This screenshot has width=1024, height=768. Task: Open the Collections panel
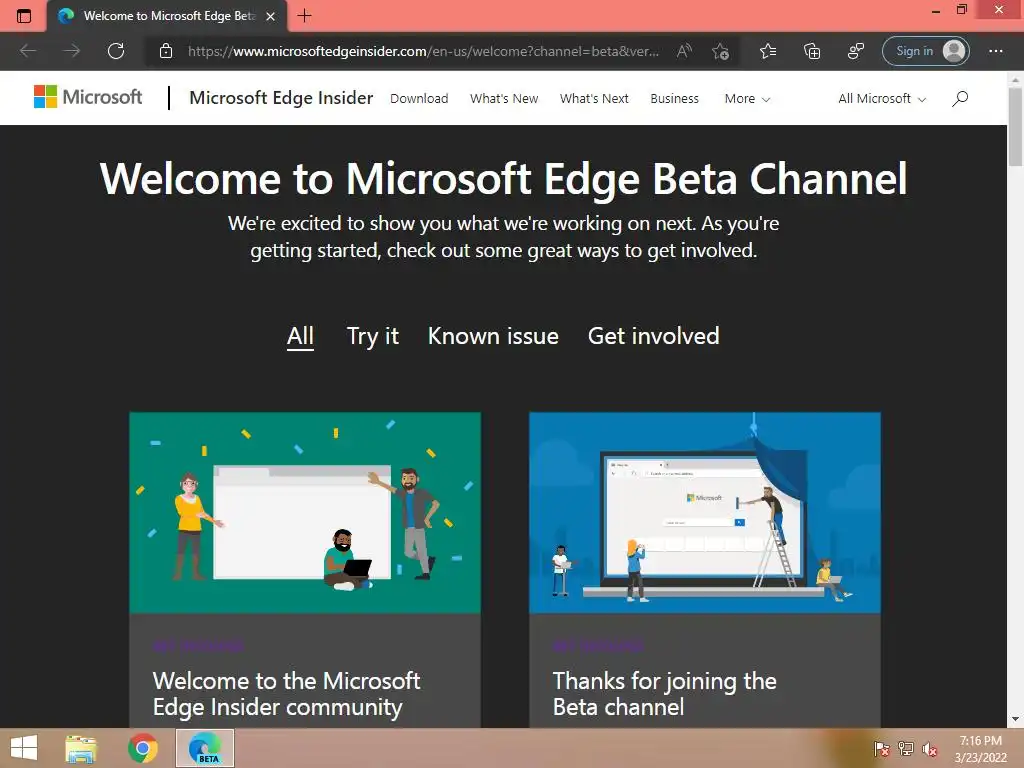pyautogui.click(x=812, y=51)
